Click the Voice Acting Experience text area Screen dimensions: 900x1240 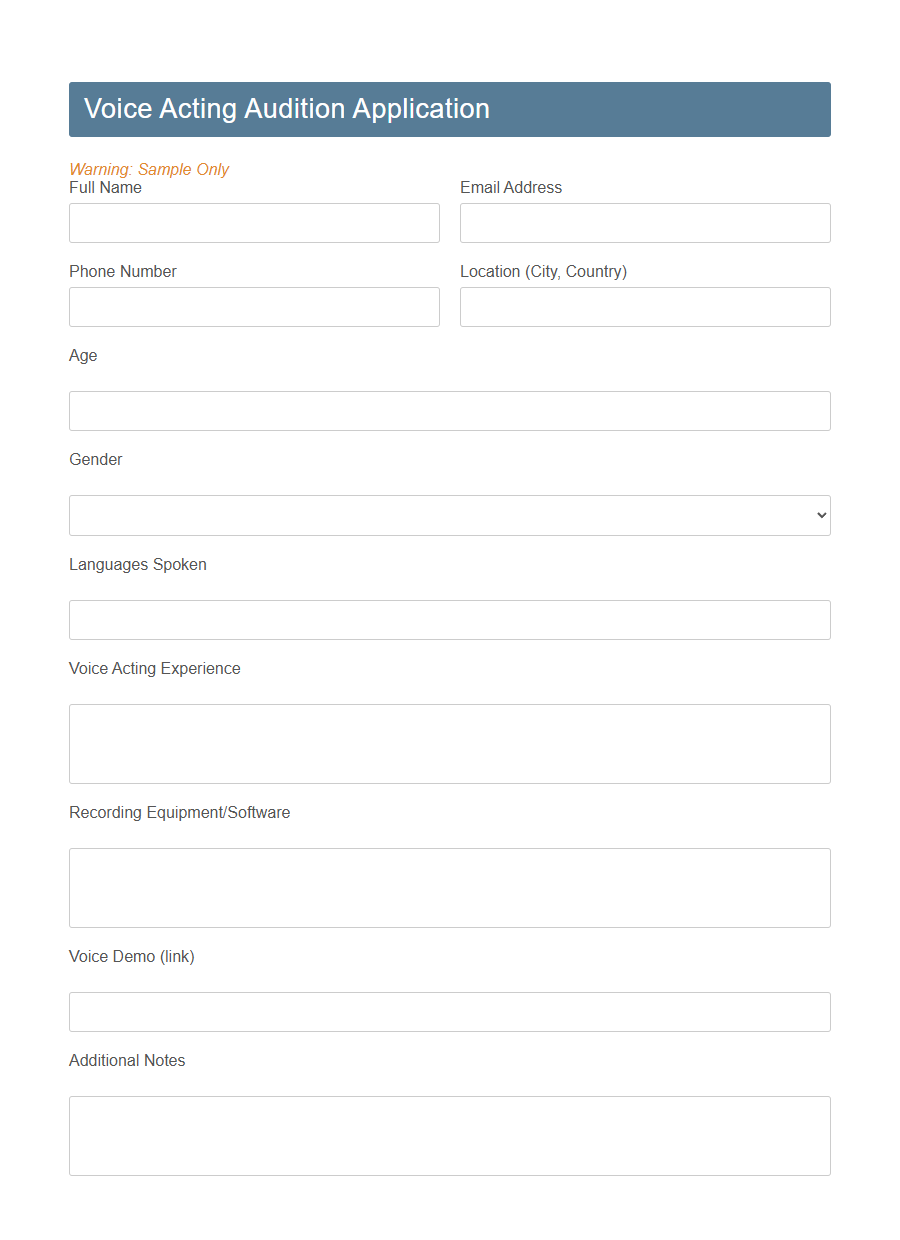[x=449, y=743]
